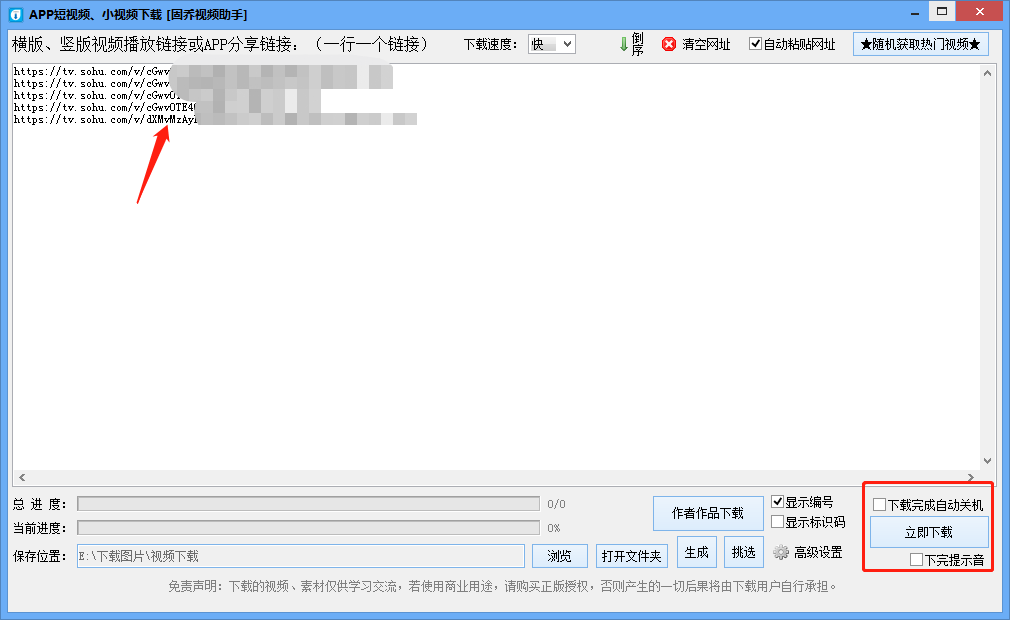Click ★随机获取热门视频★ button

[x=920, y=44]
